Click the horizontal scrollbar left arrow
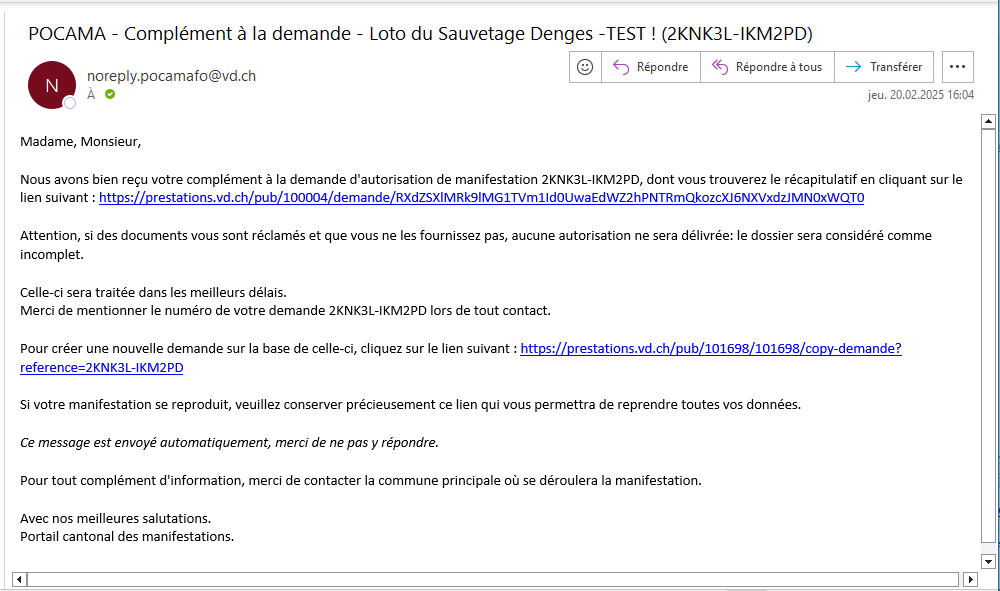 click(19, 579)
